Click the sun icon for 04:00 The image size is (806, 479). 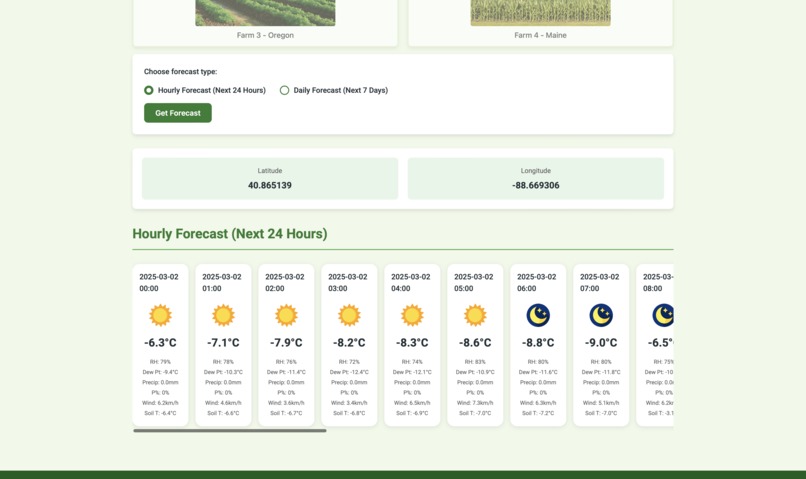(412, 315)
